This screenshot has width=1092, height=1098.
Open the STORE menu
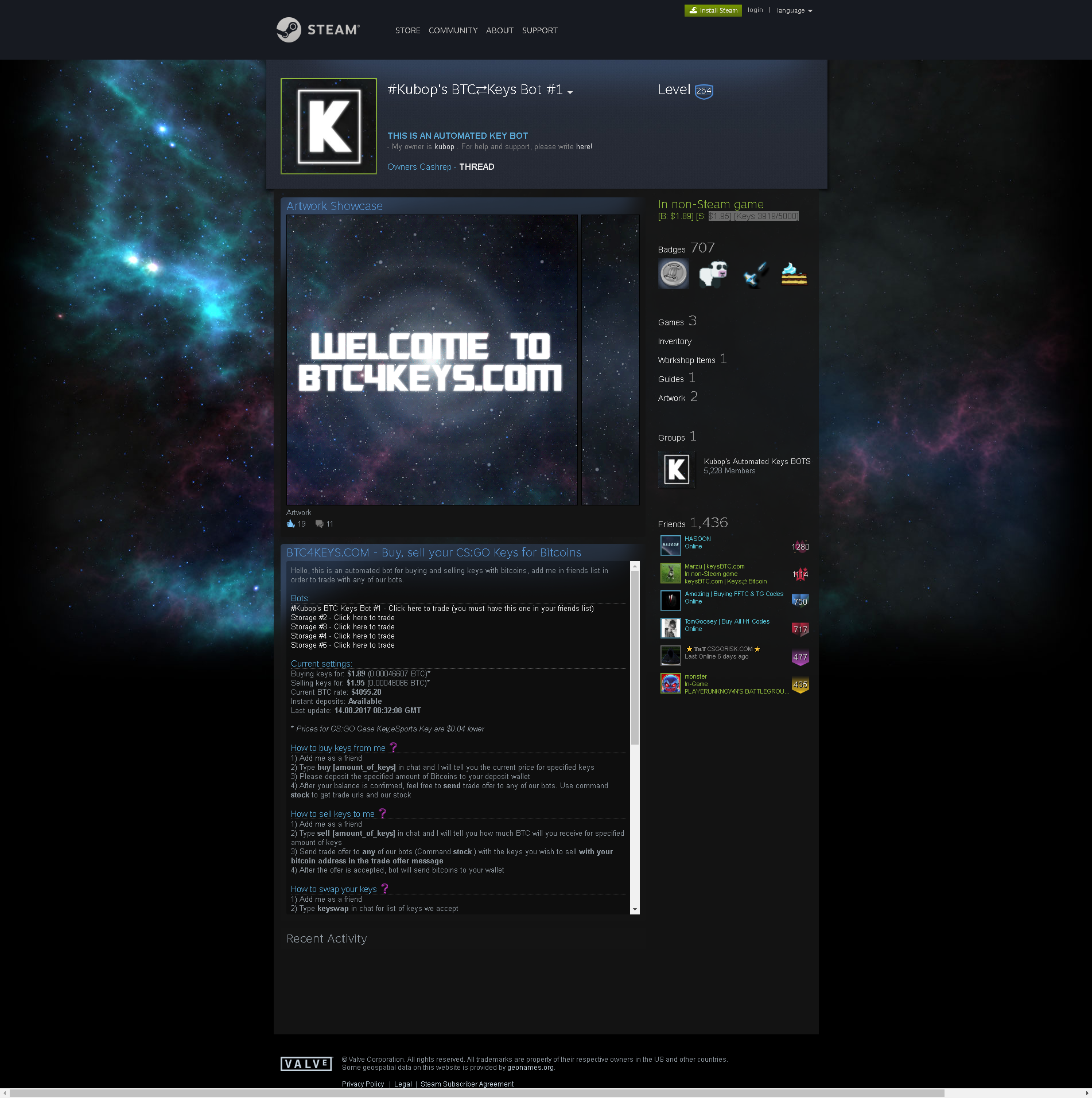pyautogui.click(x=407, y=30)
